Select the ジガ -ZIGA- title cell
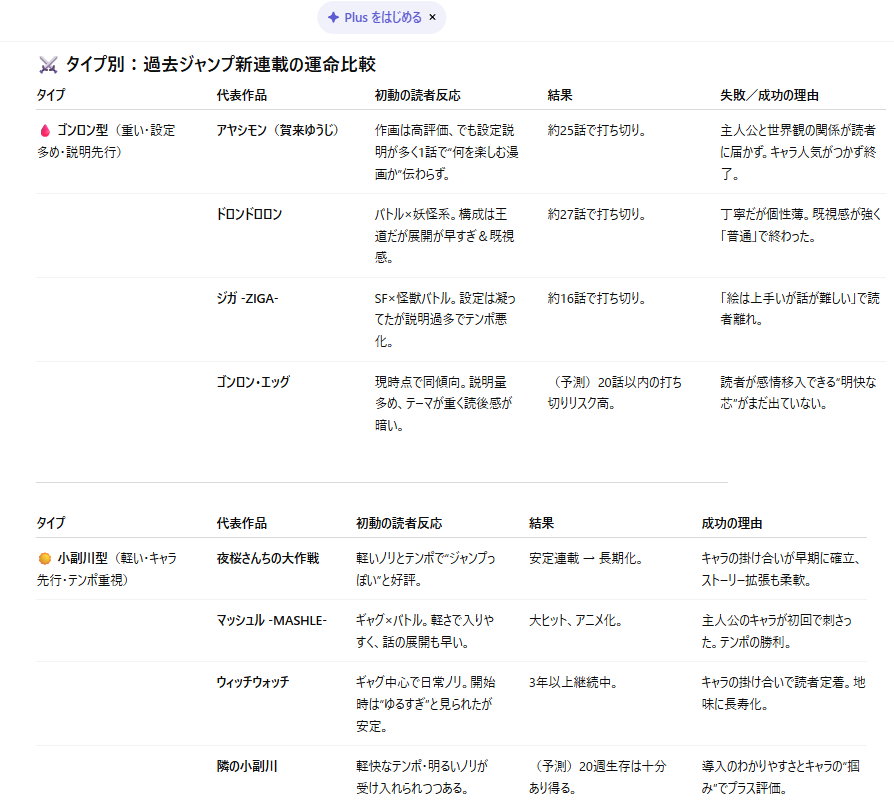Viewport: 894px width, 812px height. 247,298
